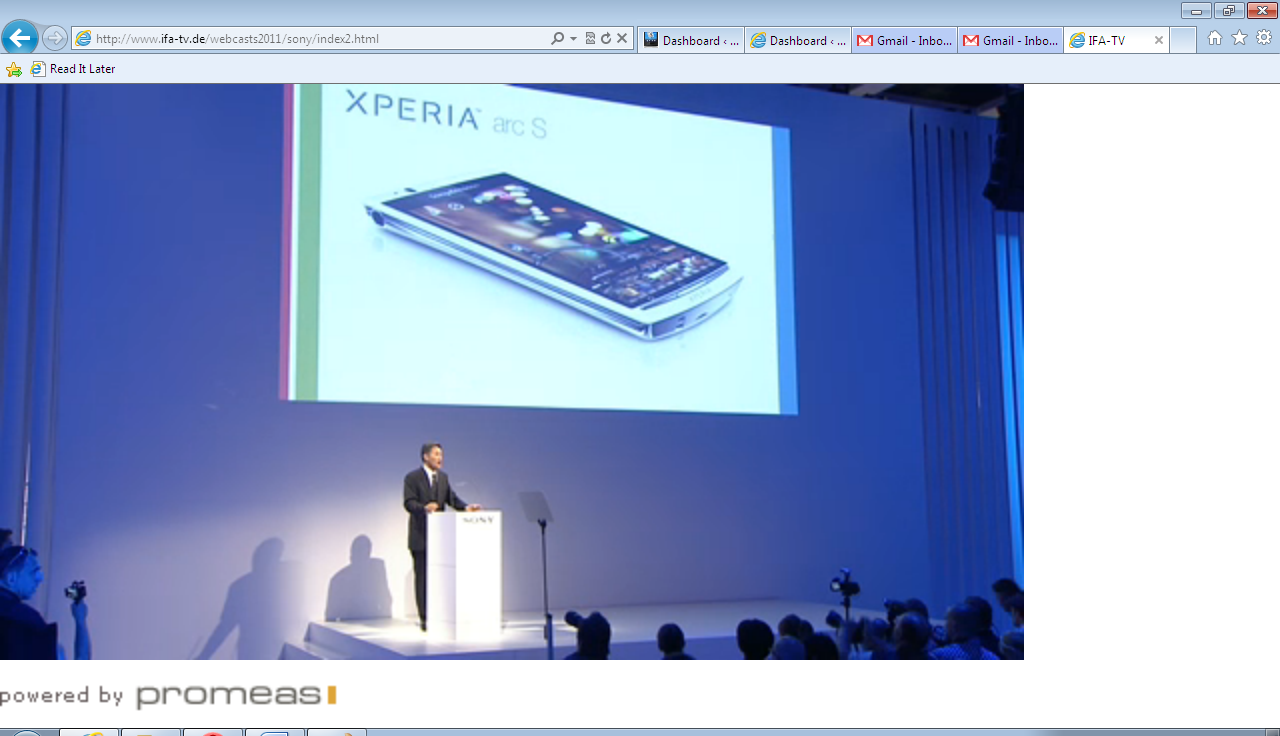Click the Read It Later bookmark
This screenshot has height=736, width=1280.
pyautogui.click(x=73, y=69)
